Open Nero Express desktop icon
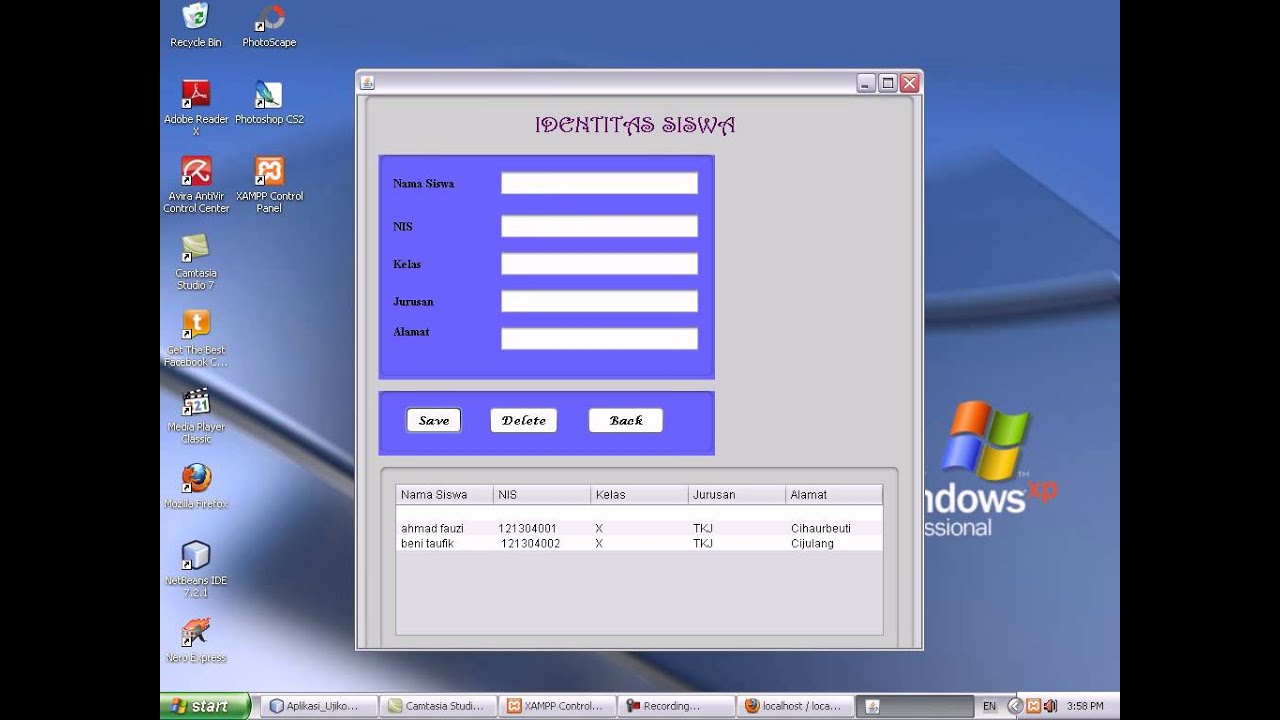This screenshot has height=720, width=1280. [x=196, y=640]
